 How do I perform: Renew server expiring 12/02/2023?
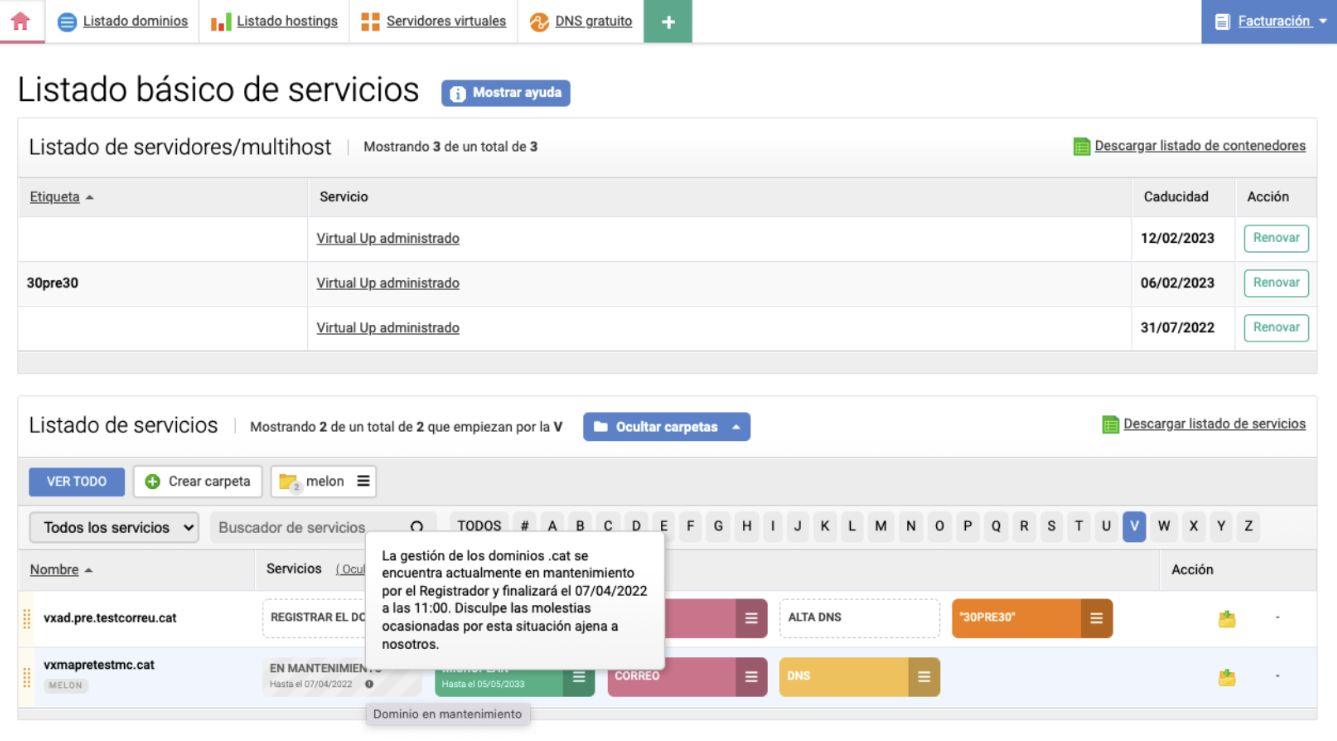[x=1276, y=238]
